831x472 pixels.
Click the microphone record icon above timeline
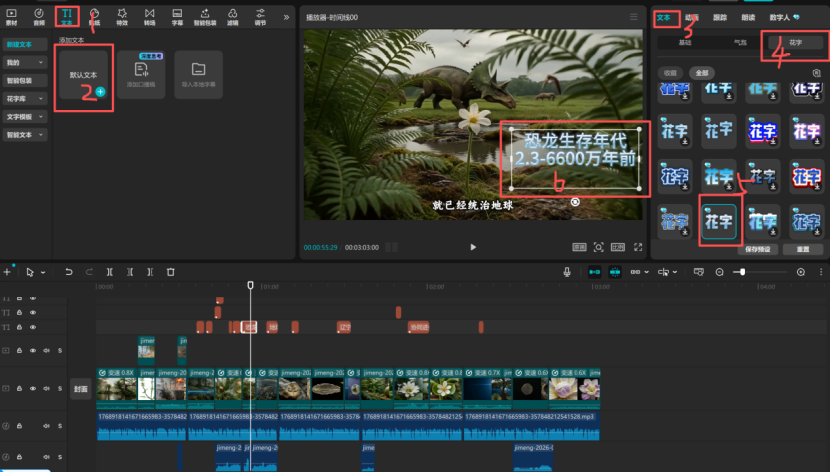[567, 272]
